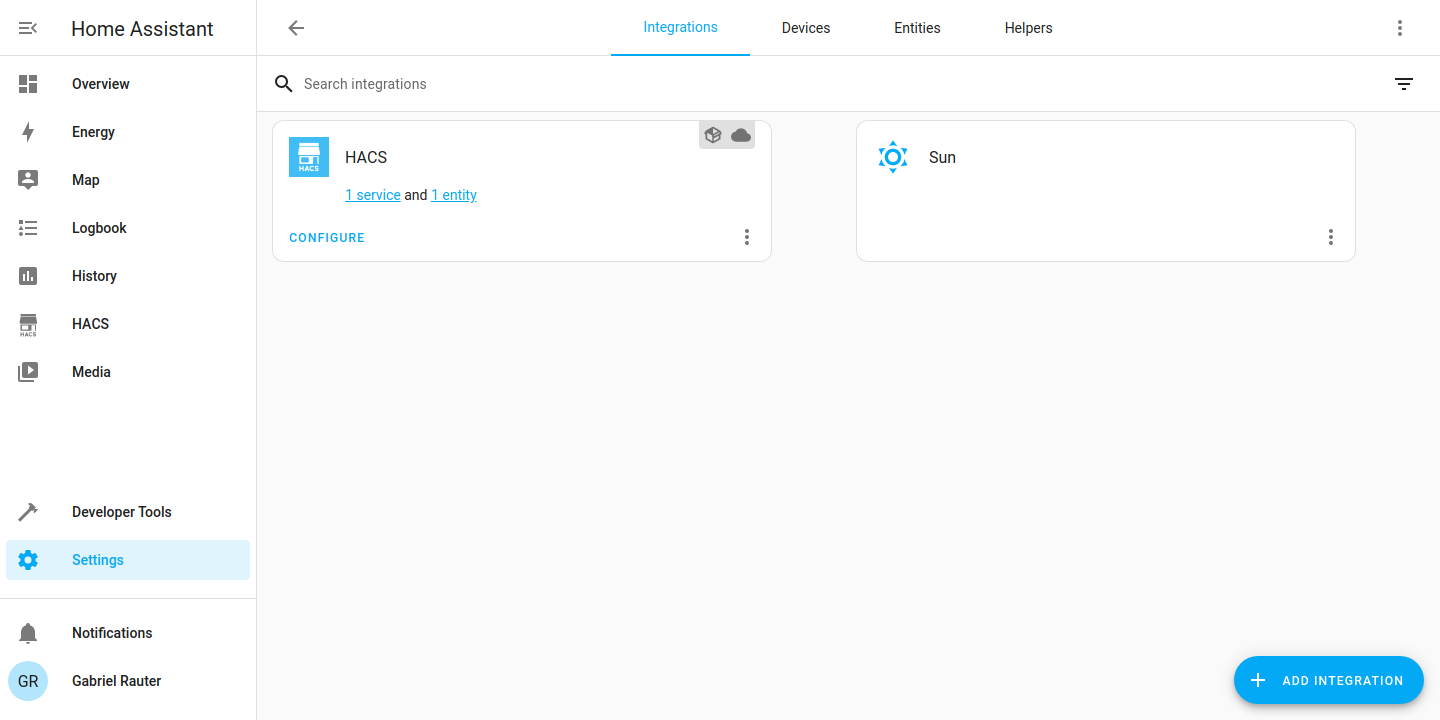1440x720 pixels.
Task: Open the '1 entity' link
Action: click(x=454, y=195)
